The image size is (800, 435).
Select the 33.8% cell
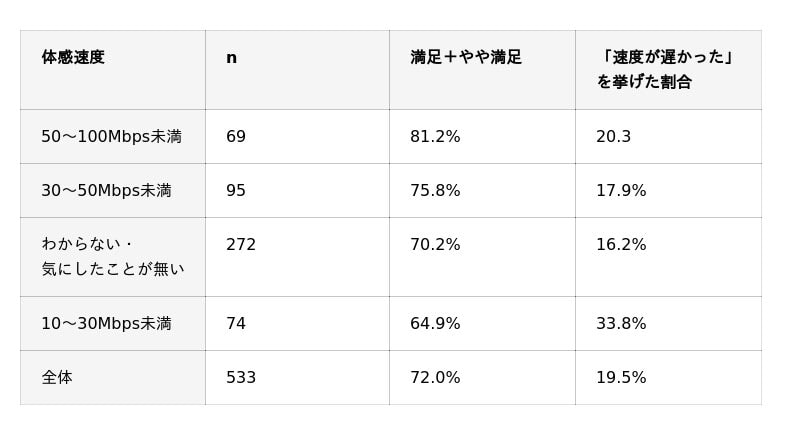pos(668,324)
